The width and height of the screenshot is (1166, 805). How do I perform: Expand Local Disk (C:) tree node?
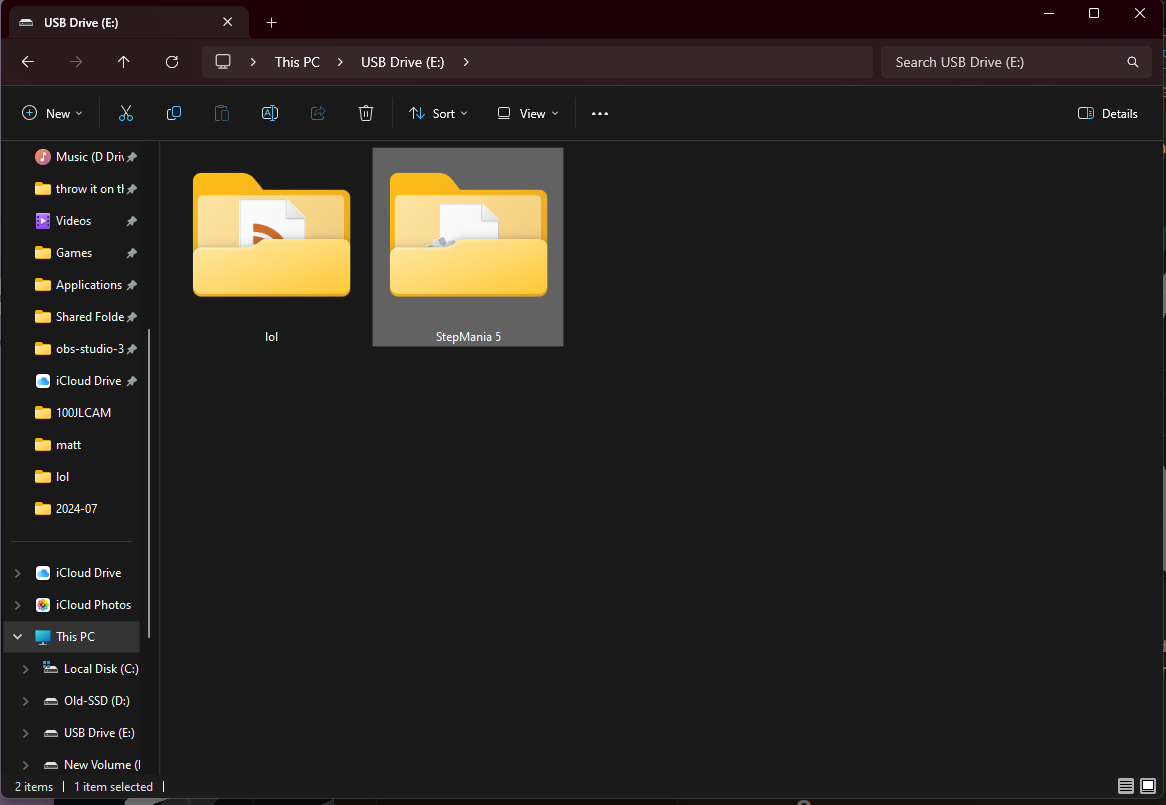coord(26,669)
